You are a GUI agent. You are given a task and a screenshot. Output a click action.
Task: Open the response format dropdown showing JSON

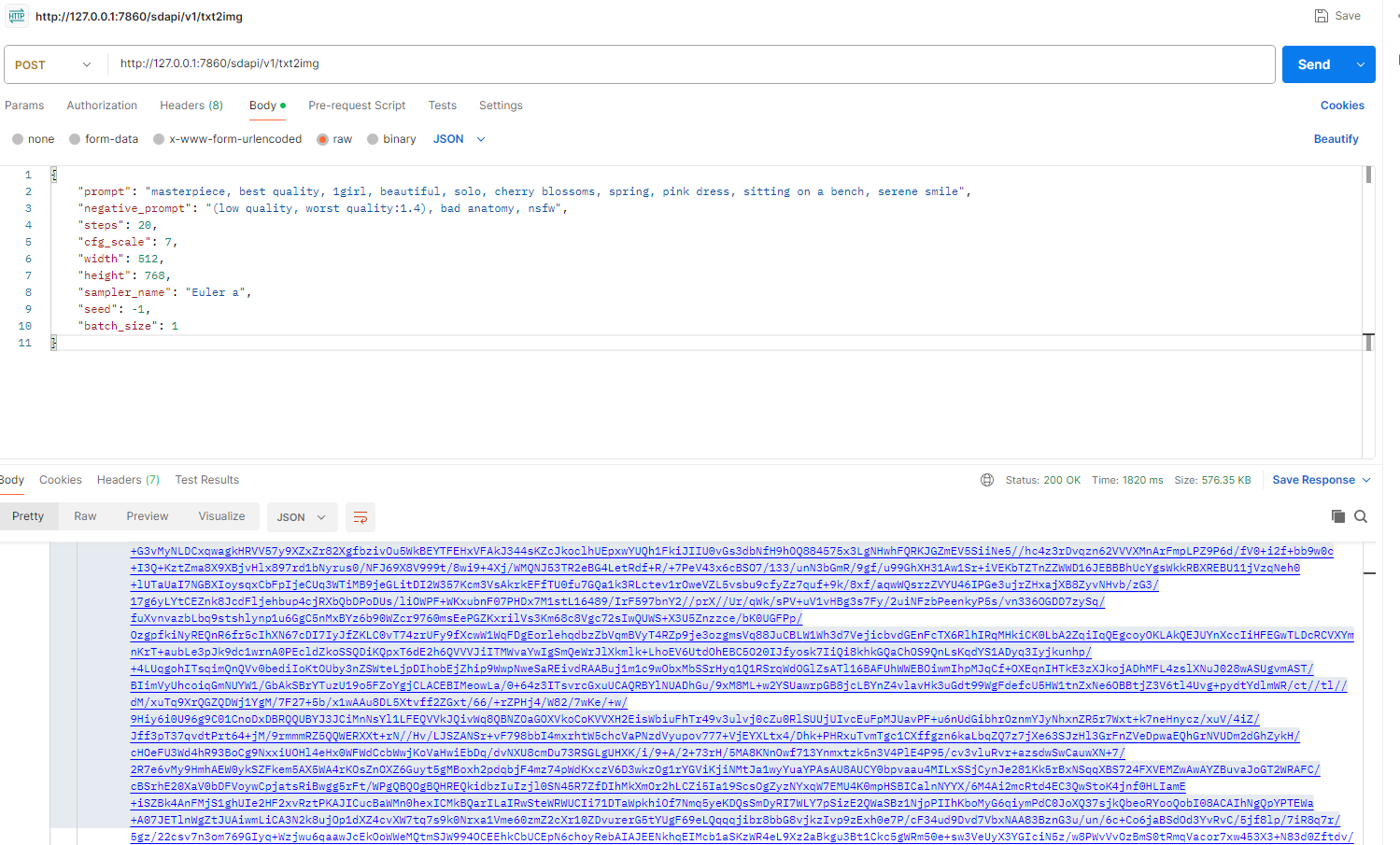tap(303, 515)
